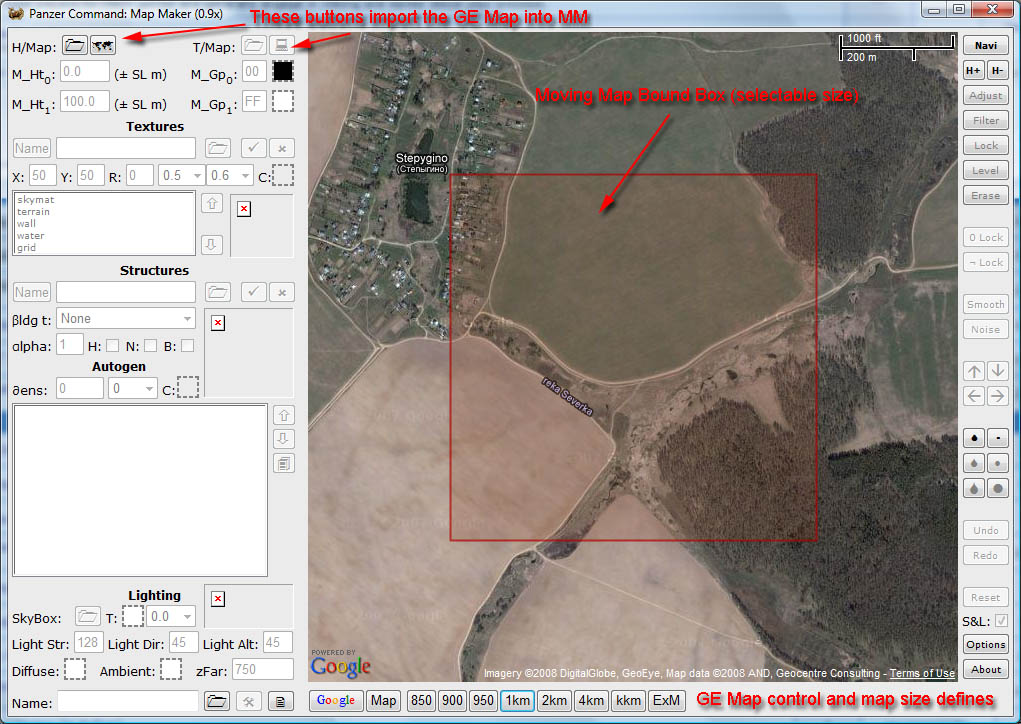Import Google Earth map via world-map icon
Viewport: 1021px width, 724px height.
point(102,45)
